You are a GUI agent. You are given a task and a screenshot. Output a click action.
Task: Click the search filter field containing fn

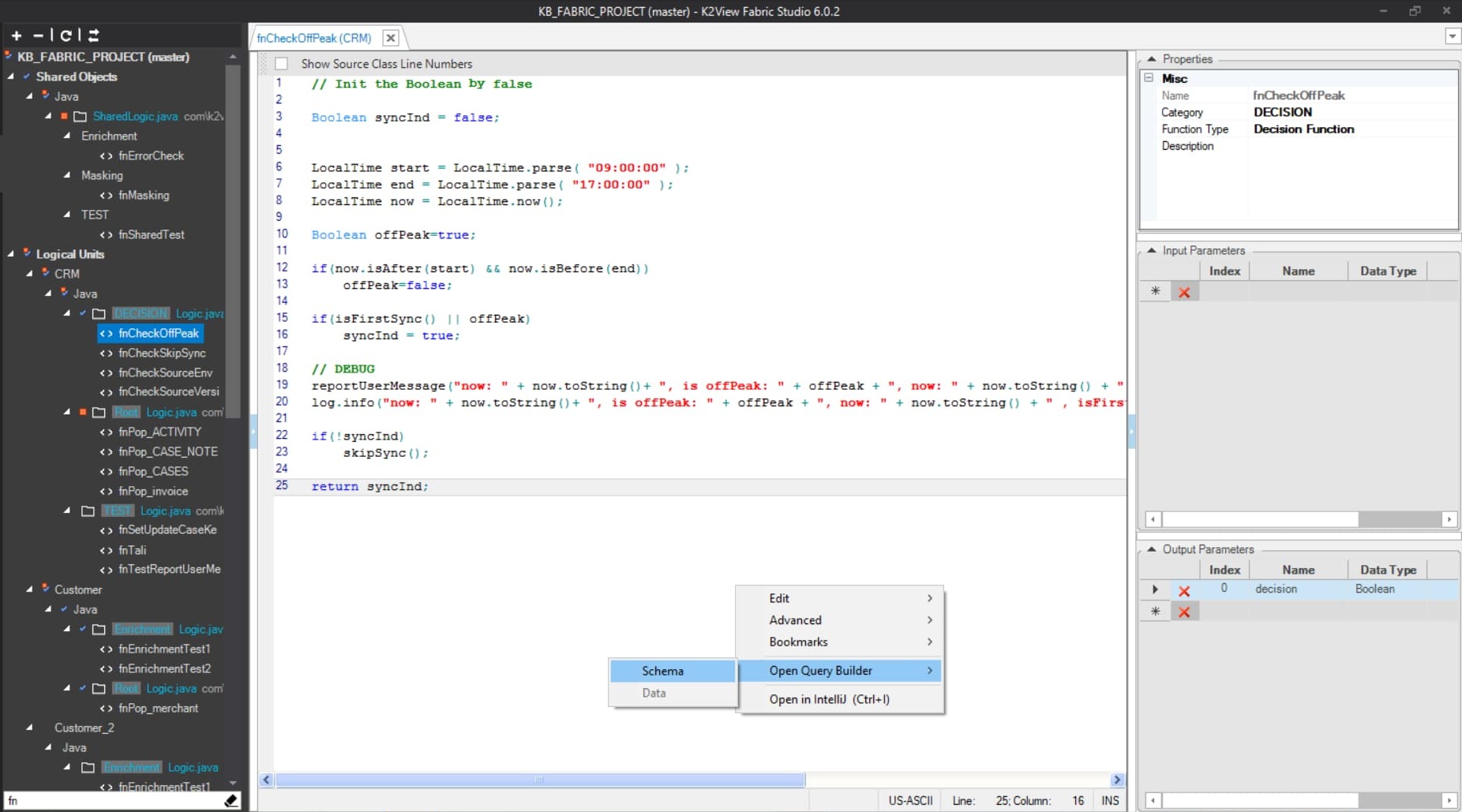coord(111,801)
